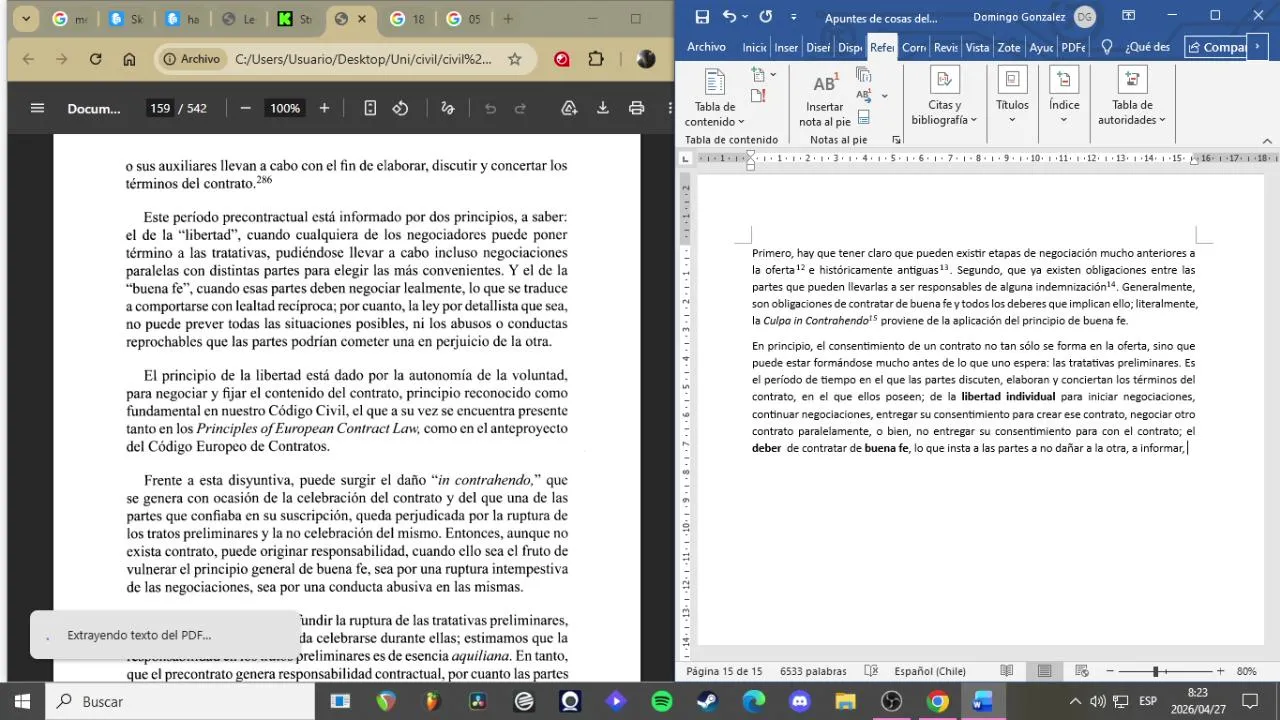Click the lightbulb Qué desea hacer icon
1280x720 pixels.
(1107, 47)
